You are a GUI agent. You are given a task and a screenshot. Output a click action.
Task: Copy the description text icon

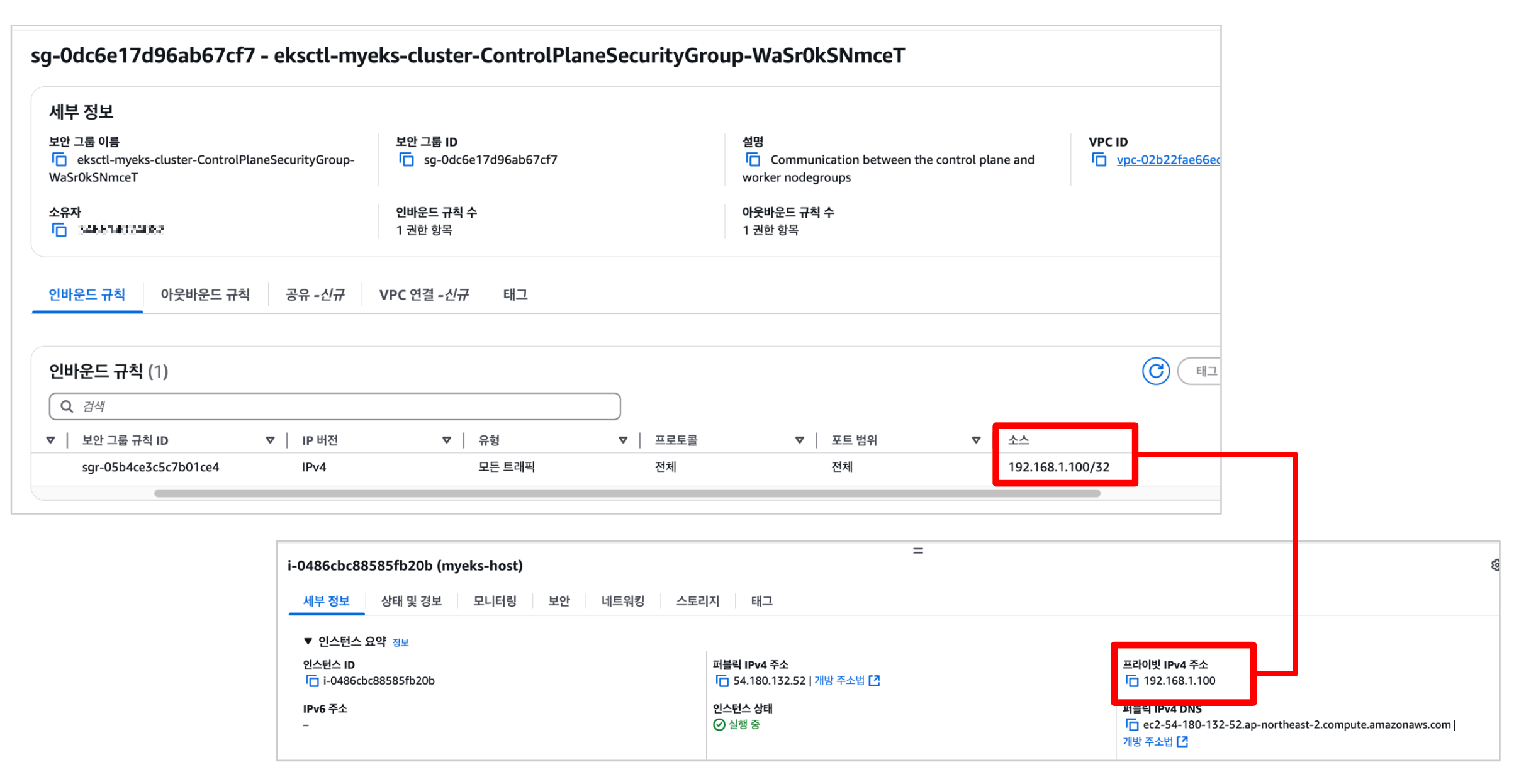tap(753, 160)
